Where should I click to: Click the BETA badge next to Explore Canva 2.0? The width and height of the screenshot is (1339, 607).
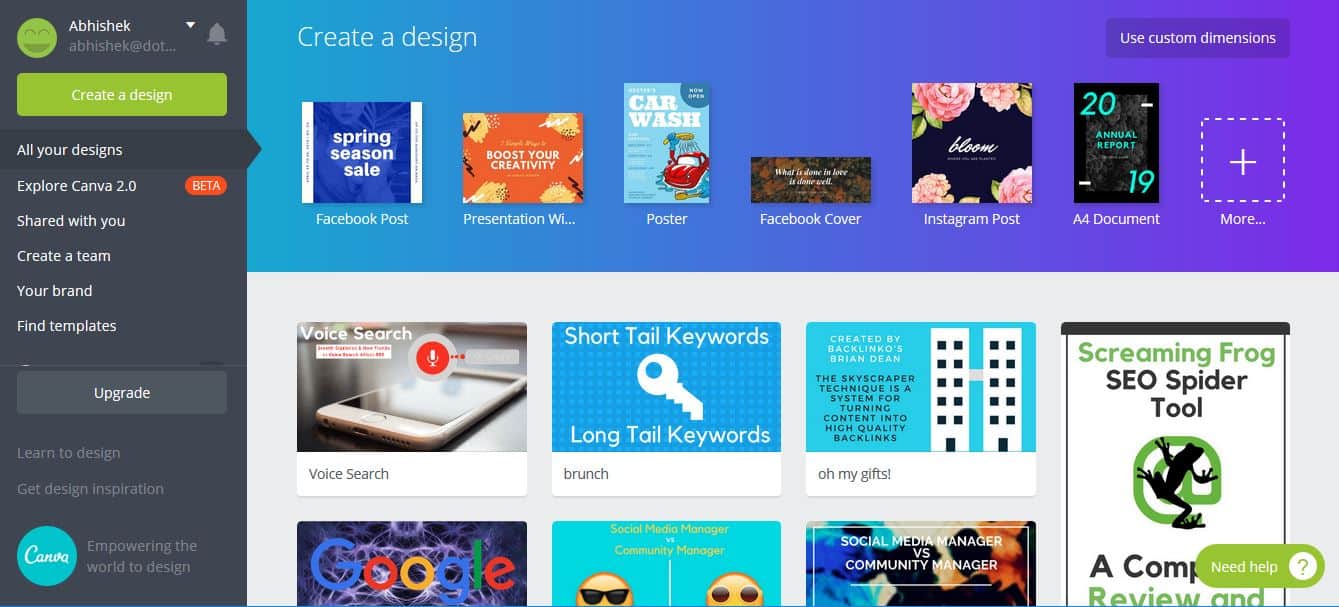coord(206,185)
